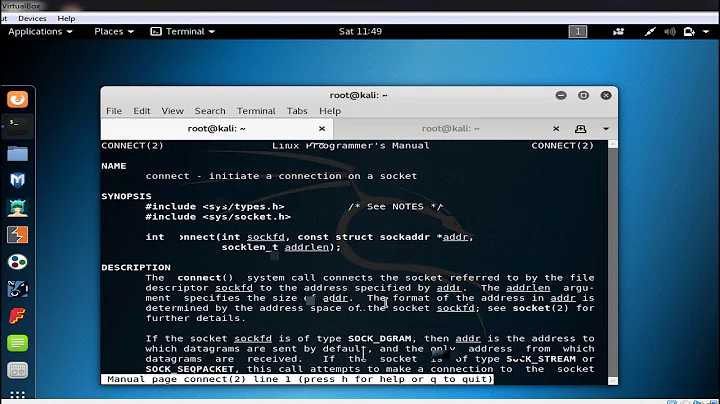
Task: Open the Search menu
Action: [x=210, y=111]
